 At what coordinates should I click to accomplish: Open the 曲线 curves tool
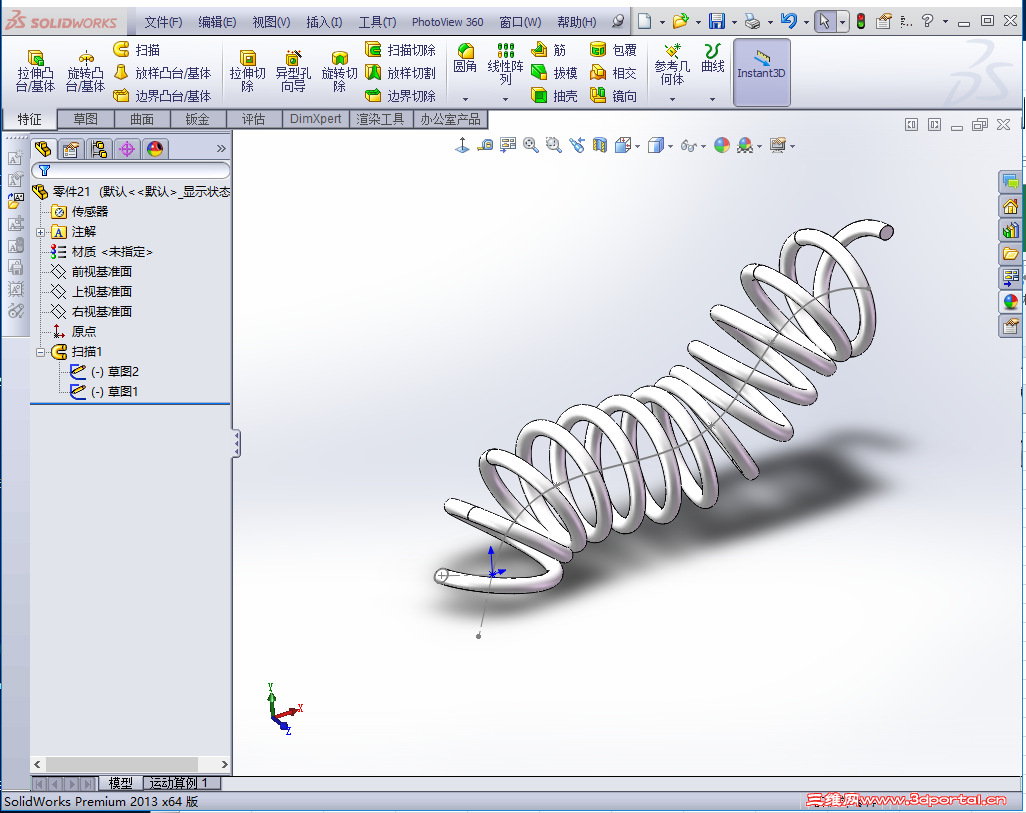[x=713, y=58]
